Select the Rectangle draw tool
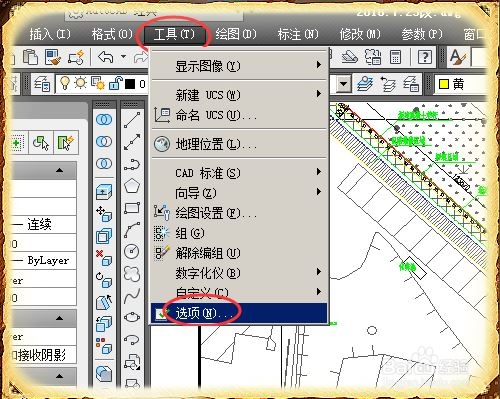500x399 pixels. coord(132,208)
